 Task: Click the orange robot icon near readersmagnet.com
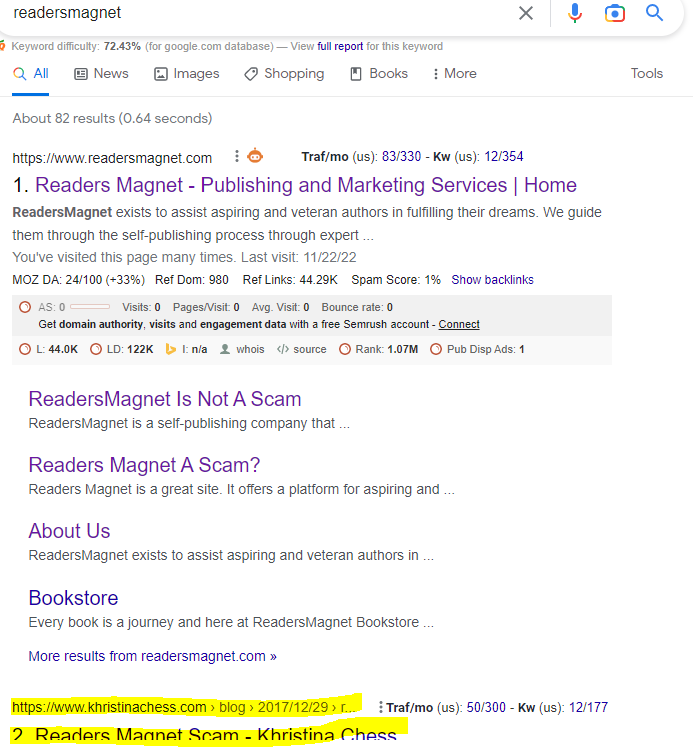tap(255, 156)
